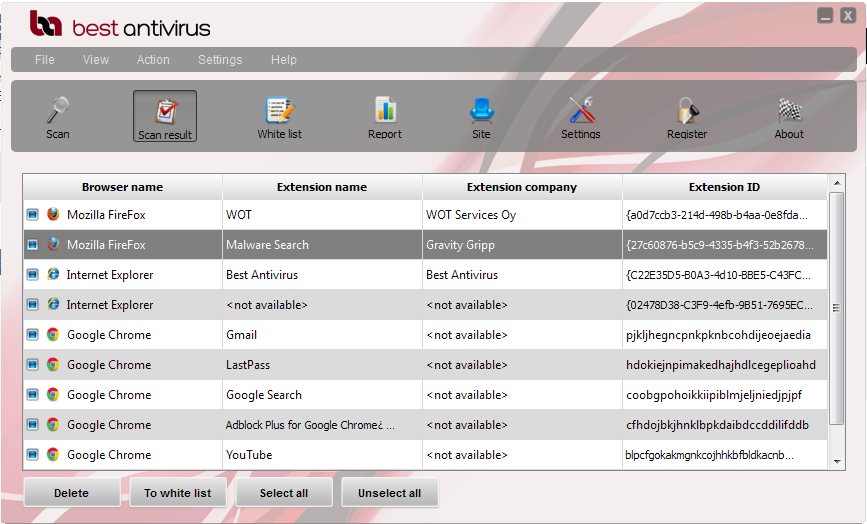Open the Register tool

click(687, 117)
